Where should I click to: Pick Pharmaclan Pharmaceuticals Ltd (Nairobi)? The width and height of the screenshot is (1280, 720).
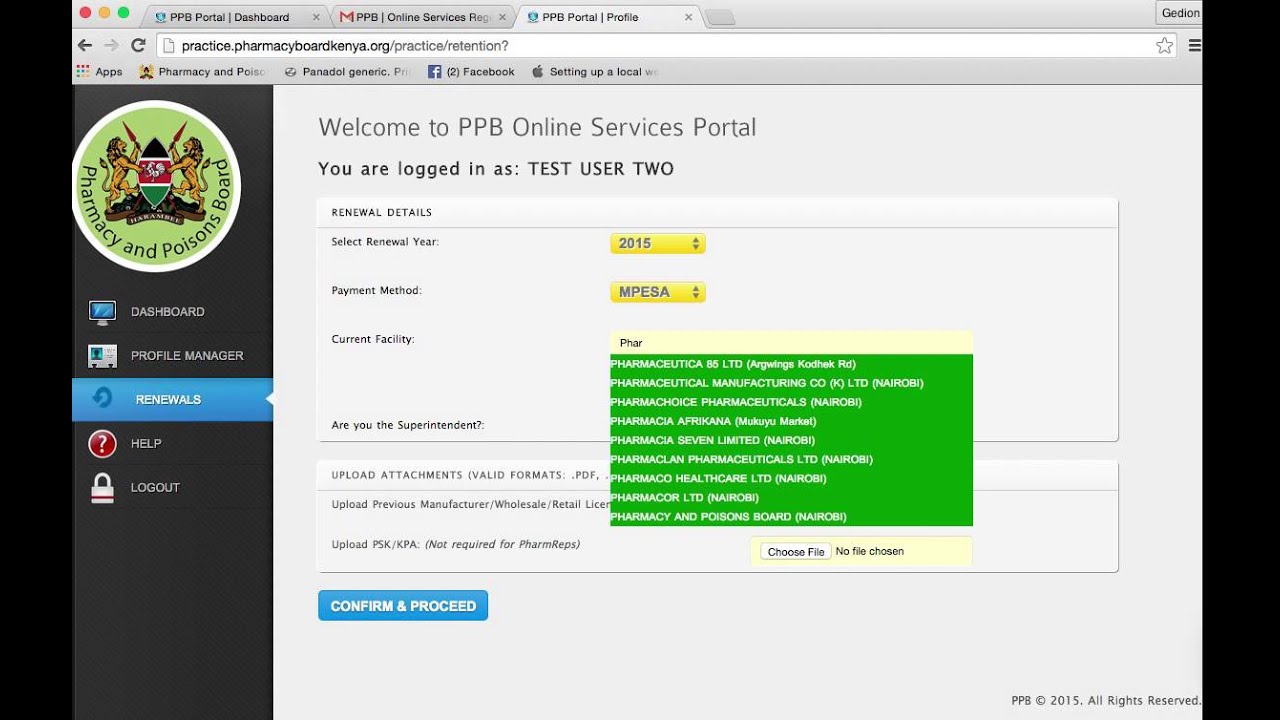point(791,459)
